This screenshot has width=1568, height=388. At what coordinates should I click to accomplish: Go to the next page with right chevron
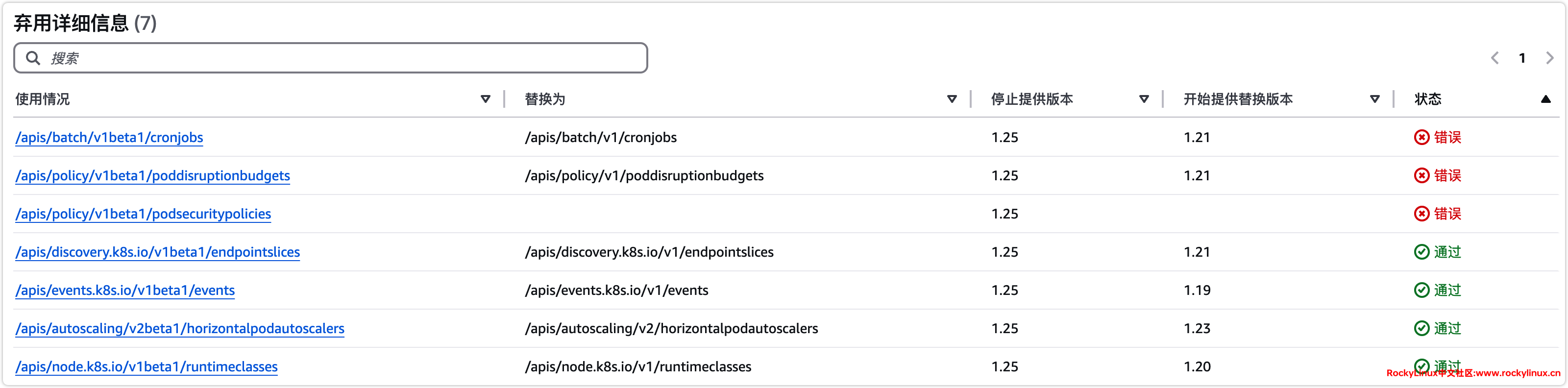1550,58
